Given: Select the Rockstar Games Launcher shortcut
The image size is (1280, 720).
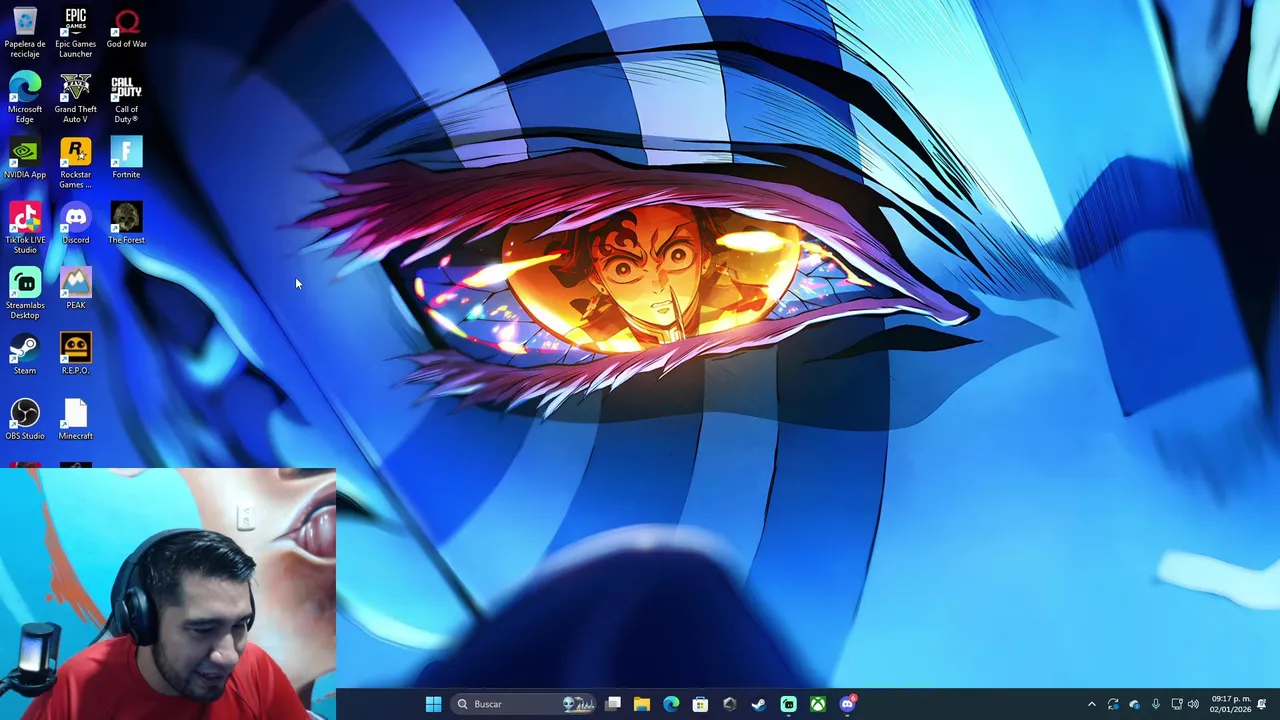Looking at the screenshot, I should pos(76,163).
